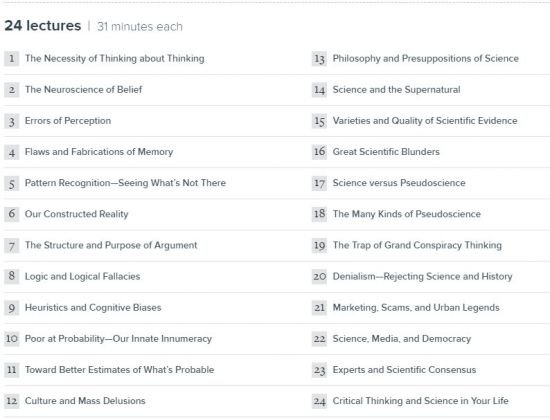Select the number 19 lecture badge

(x=319, y=245)
